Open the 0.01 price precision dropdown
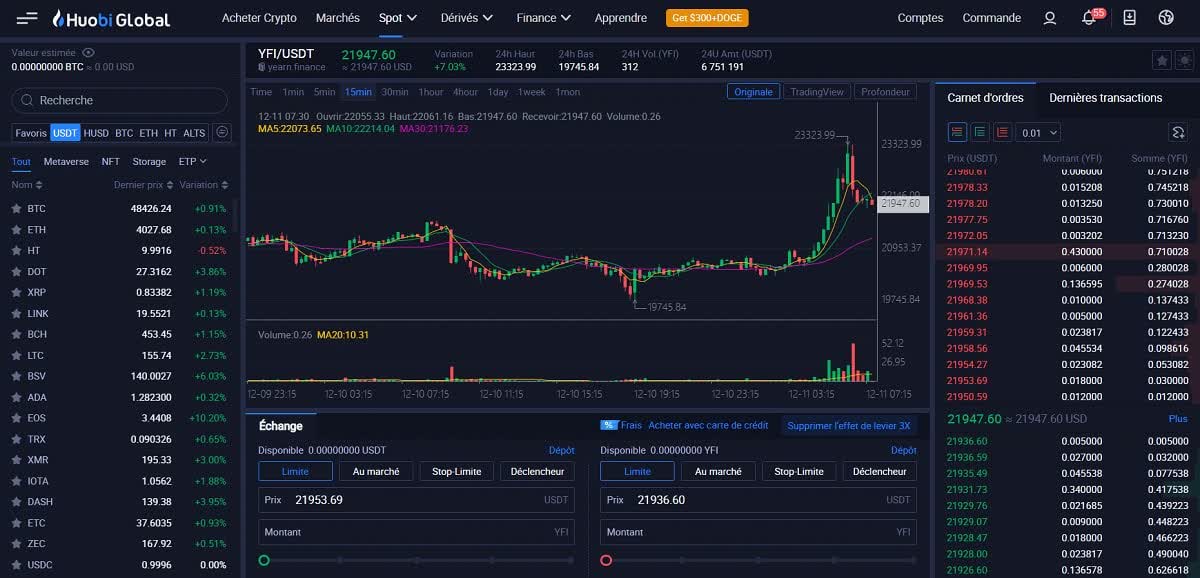This screenshot has height=578, width=1200. (x=1039, y=132)
